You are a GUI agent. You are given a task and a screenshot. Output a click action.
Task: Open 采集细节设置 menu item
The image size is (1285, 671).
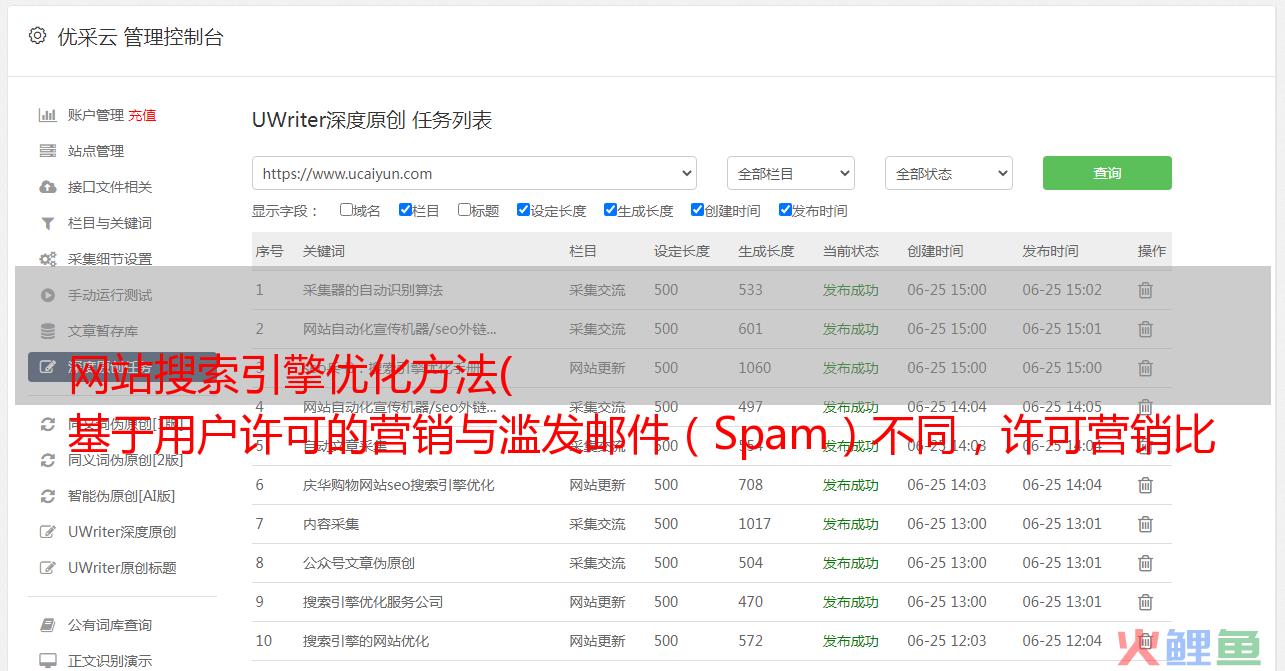click(x=110, y=259)
